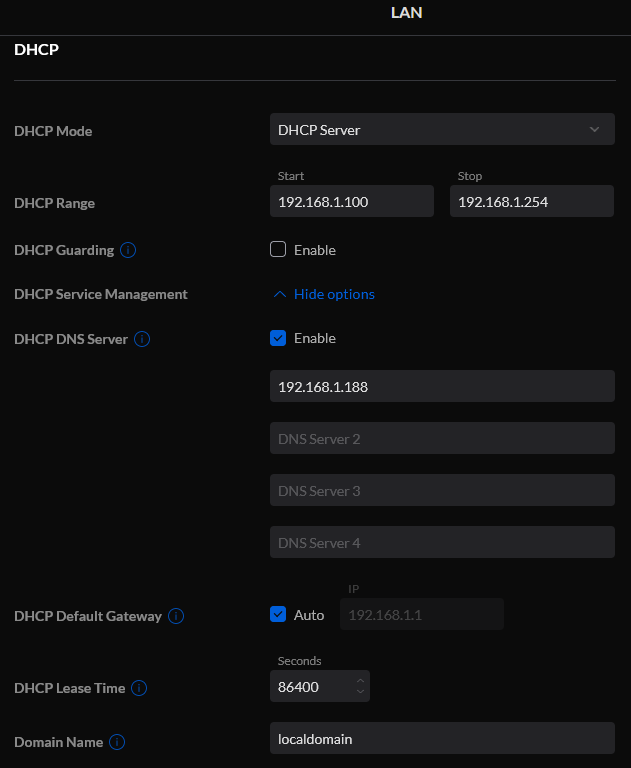Decrease lease time with down arrow
The height and width of the screenshot is (768, 631).
[361, 692]
